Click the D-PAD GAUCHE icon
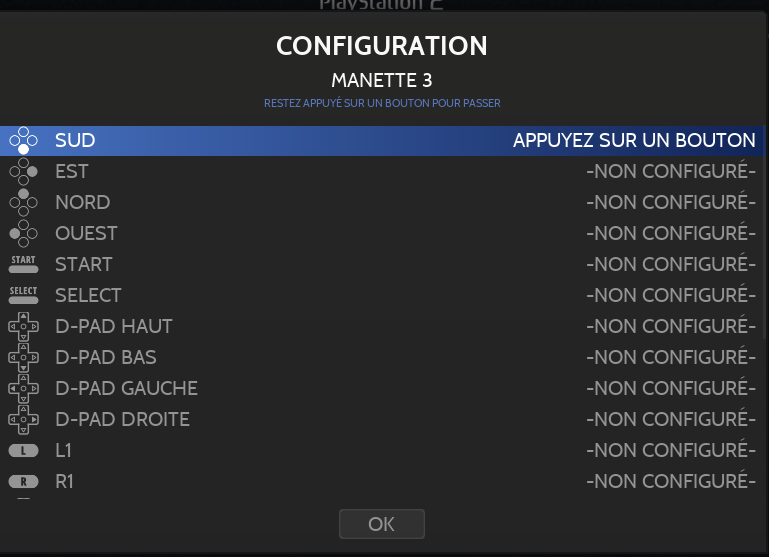The width and height of the screenshot is (769, 557). (23, 389)
